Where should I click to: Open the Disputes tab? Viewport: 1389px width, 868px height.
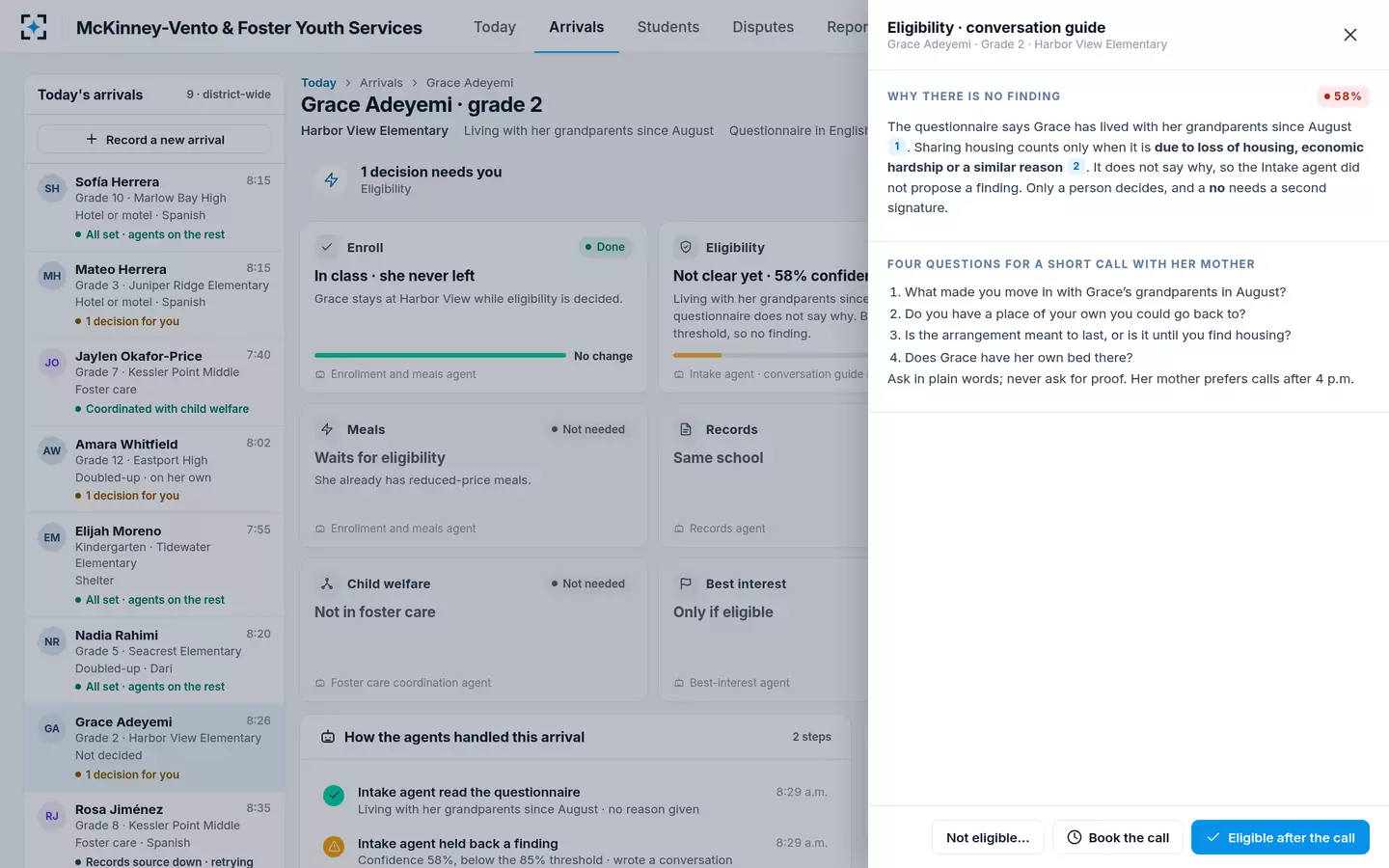click(x=763, y=27)
